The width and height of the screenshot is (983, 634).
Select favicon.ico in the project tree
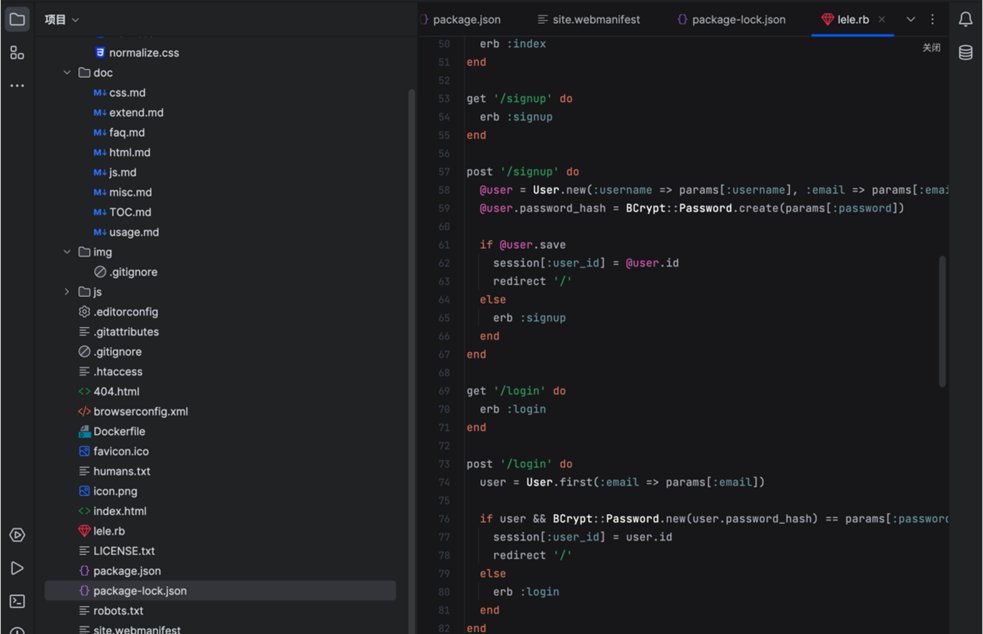click(121, 452)
